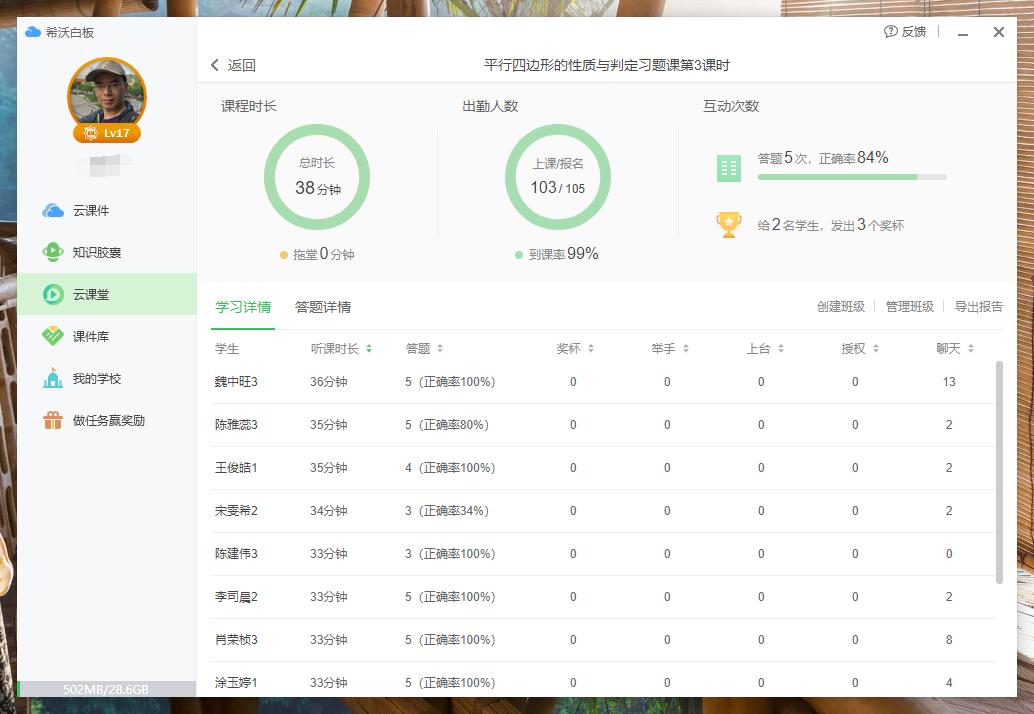
Task: Click the 返回 back button
Action: pos(234,64)
